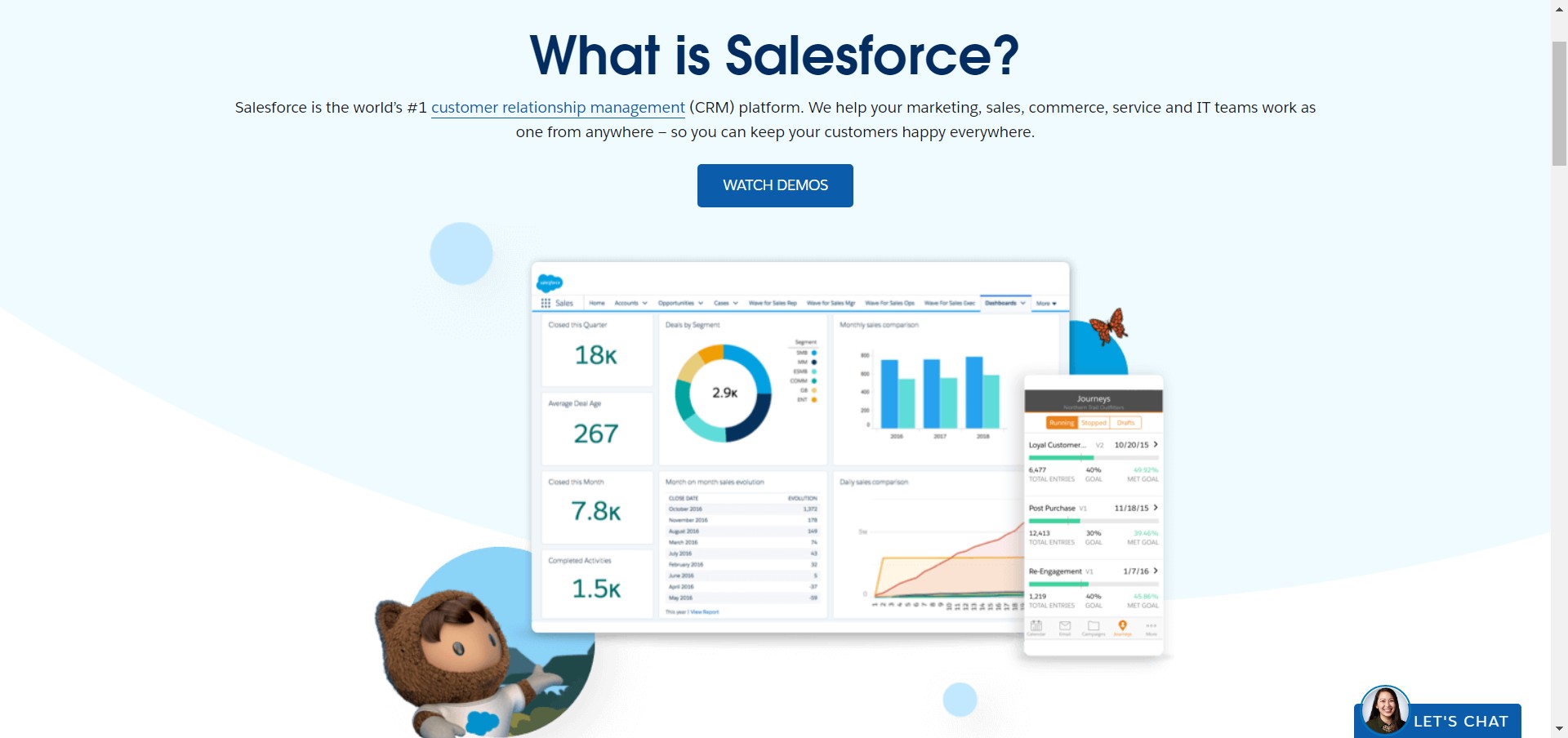Open the Wave For Sales Ops tab
Screen dimensions: 1568x738
(x=889, y=303)
